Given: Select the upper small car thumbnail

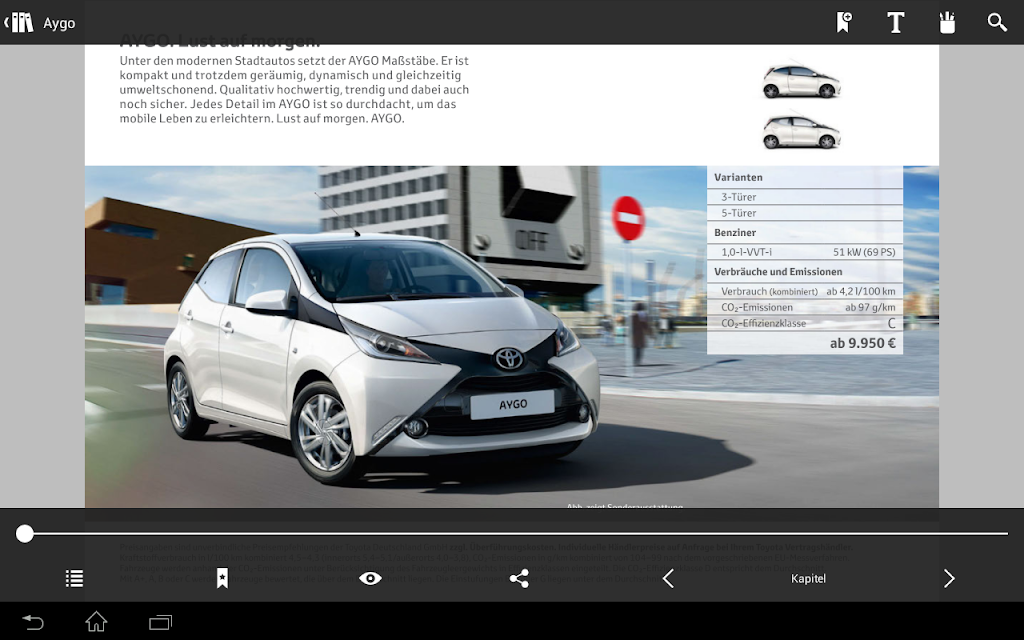Looking at the screenshot, I should click(801, 81).
